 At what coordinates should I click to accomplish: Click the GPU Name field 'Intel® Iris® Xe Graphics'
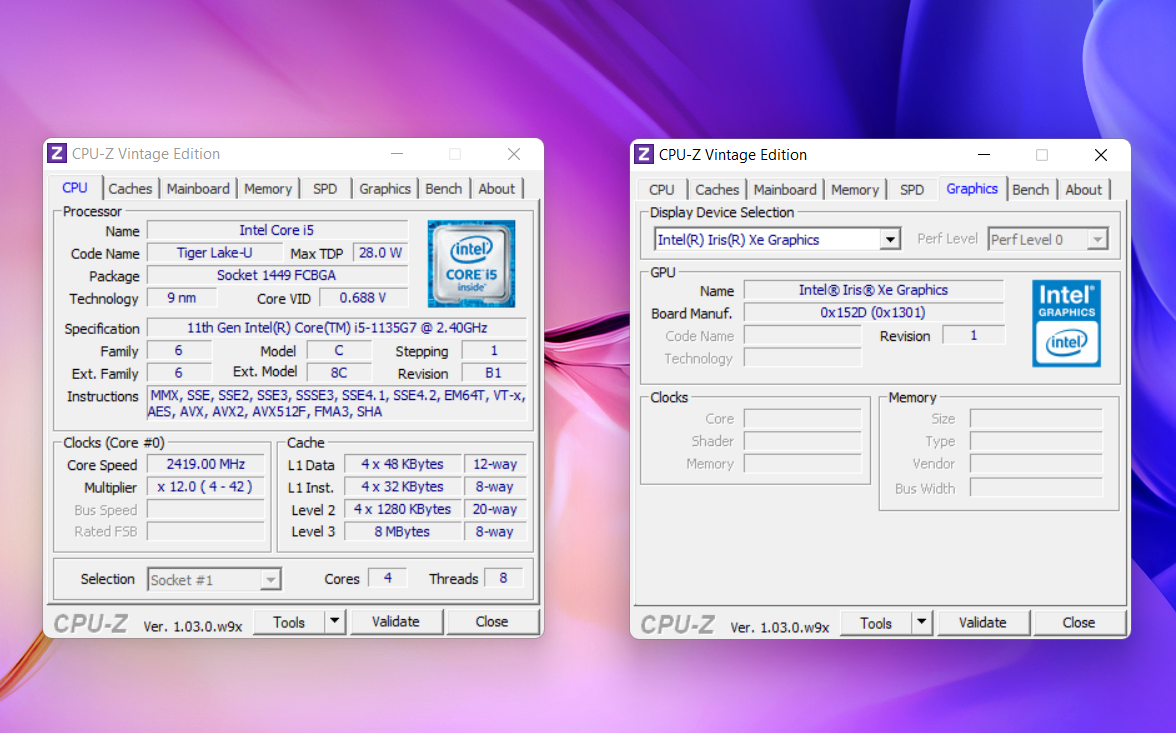pos(874,290)
